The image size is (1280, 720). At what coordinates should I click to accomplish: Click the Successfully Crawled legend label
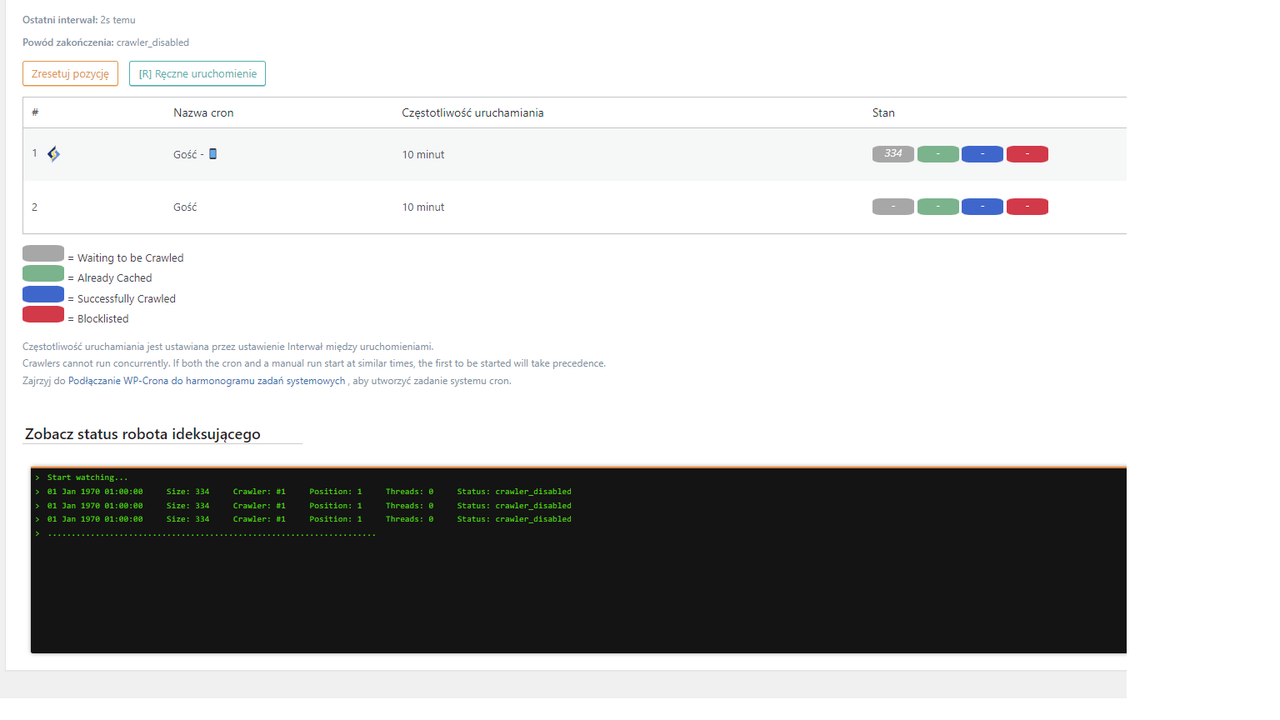tap(126, 299)
